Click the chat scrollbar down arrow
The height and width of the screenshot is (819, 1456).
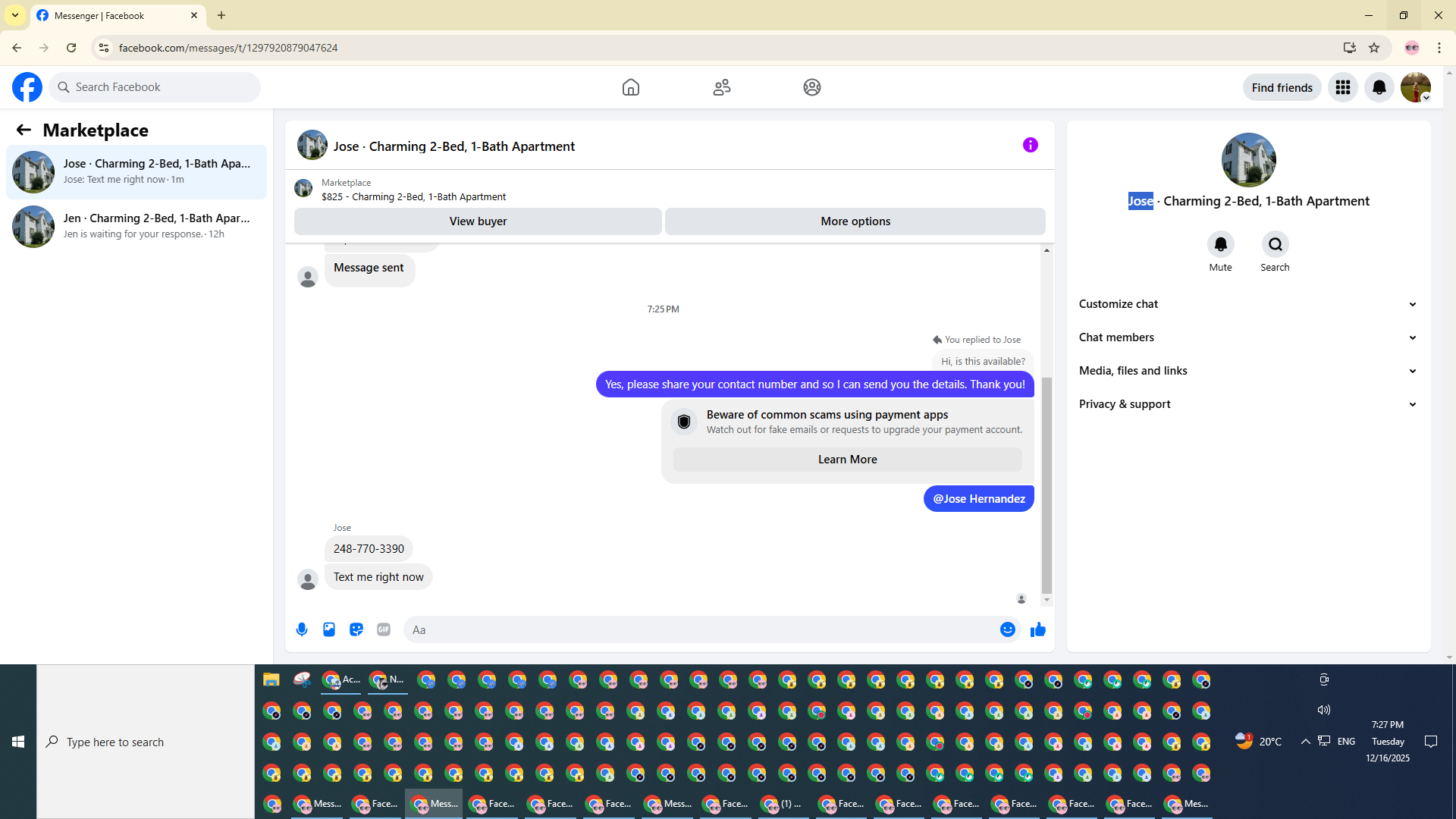click(1047, 600)
